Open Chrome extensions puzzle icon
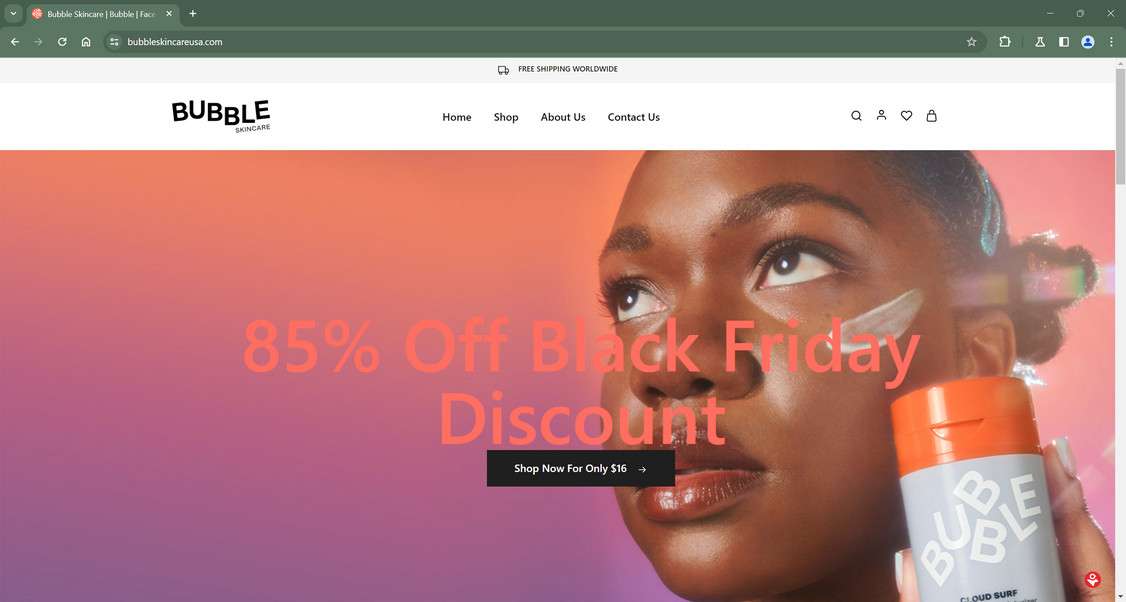The width and height of the screenshot is (1126, 602). (x=1005, y=42)
